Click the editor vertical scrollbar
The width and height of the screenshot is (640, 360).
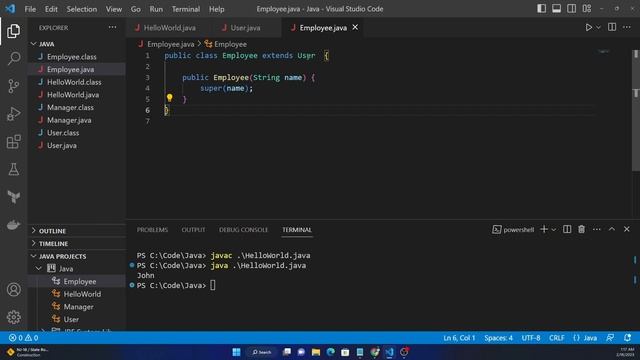[636, 110]
